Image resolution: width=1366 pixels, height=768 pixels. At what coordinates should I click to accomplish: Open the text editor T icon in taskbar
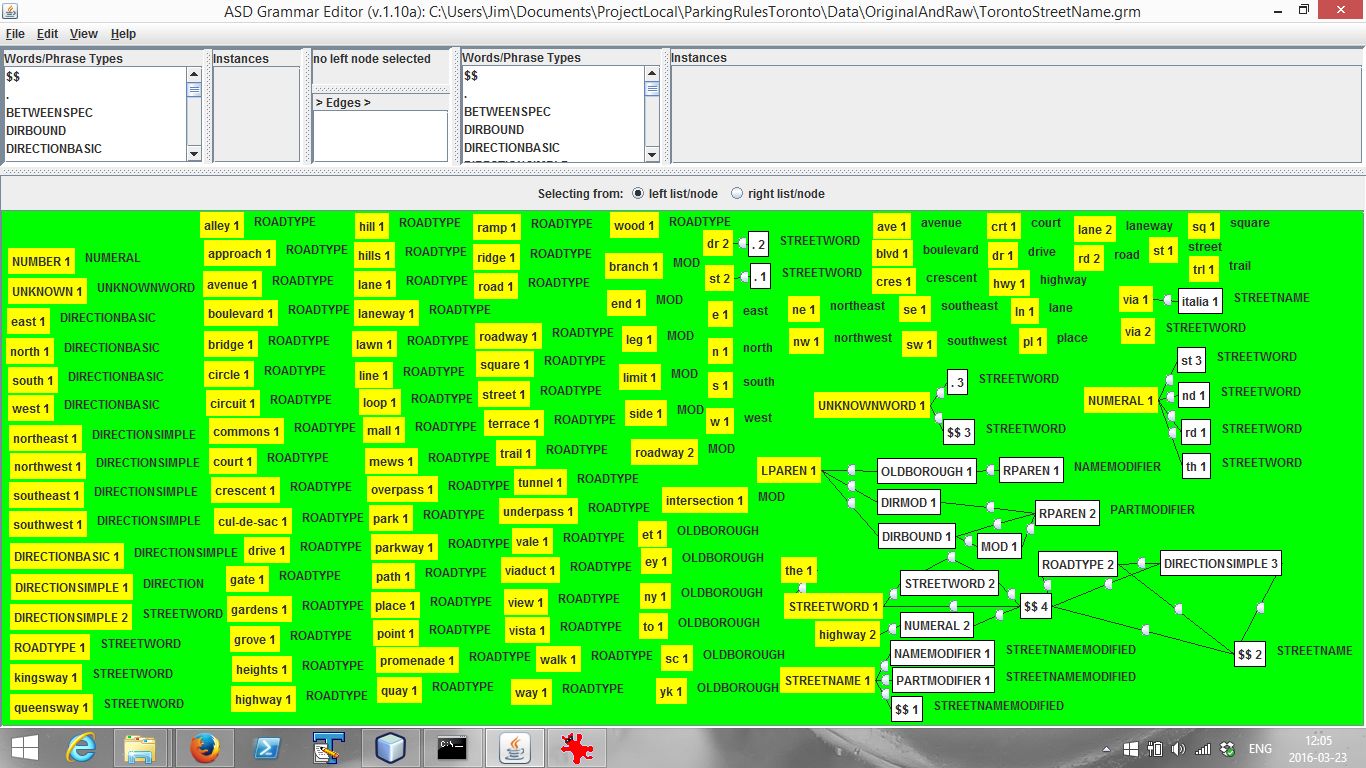click(328, 748)
